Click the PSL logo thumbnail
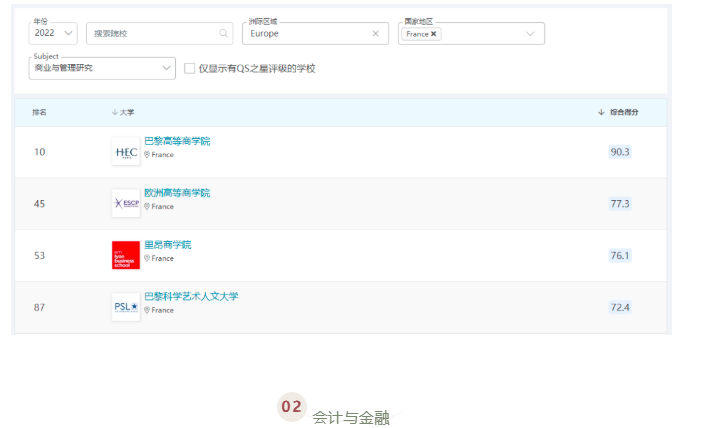705x428 pixels. point(126,307)
